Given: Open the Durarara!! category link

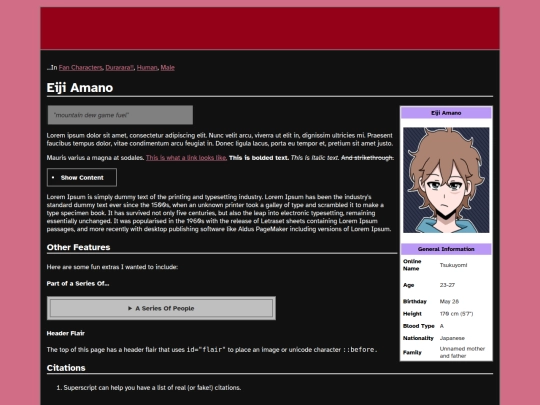Looking at the screenshot, I should pyautogui.click(x=120, y=68).
